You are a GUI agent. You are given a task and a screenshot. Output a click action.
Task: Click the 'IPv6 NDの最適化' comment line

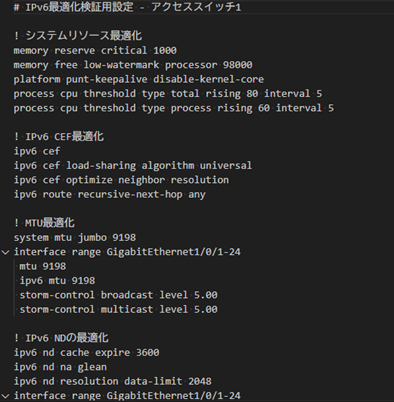click(x=61, y=338)
